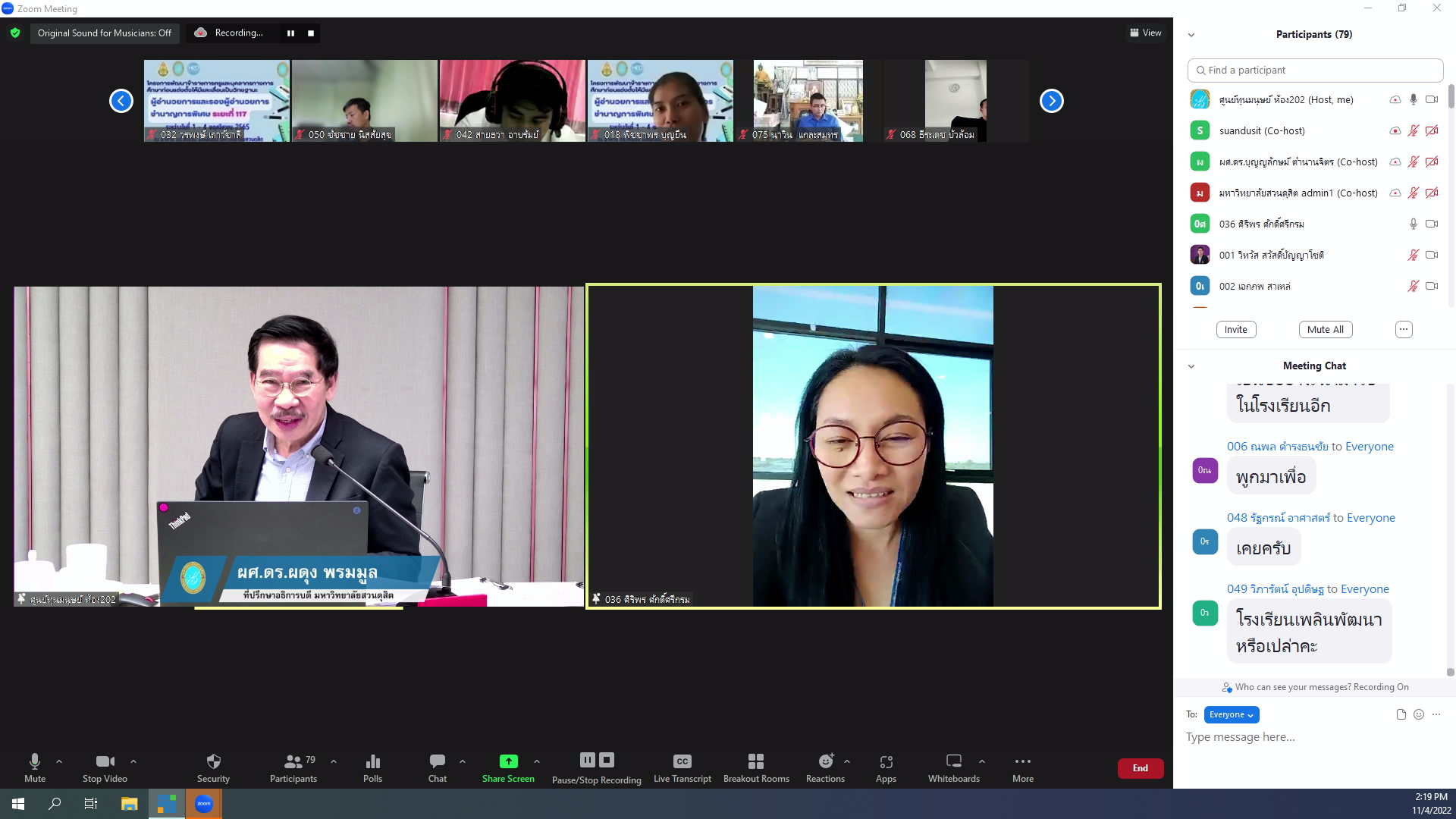
Task: Open the View menu
Action: (1146, 33)
